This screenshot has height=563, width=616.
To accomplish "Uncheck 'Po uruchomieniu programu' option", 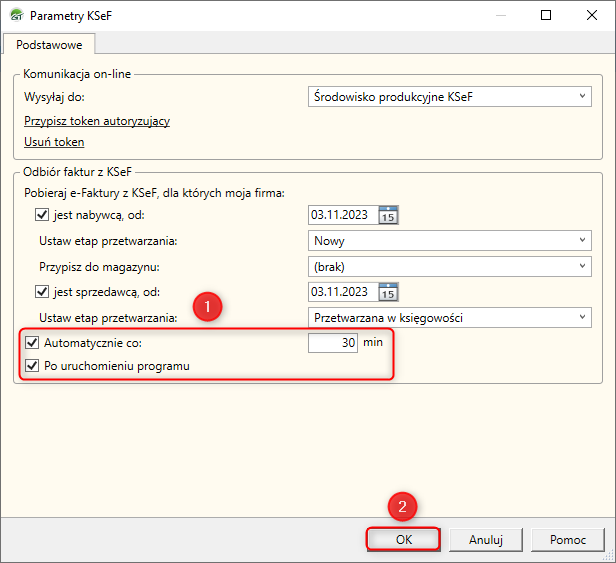I will [32, 366].
